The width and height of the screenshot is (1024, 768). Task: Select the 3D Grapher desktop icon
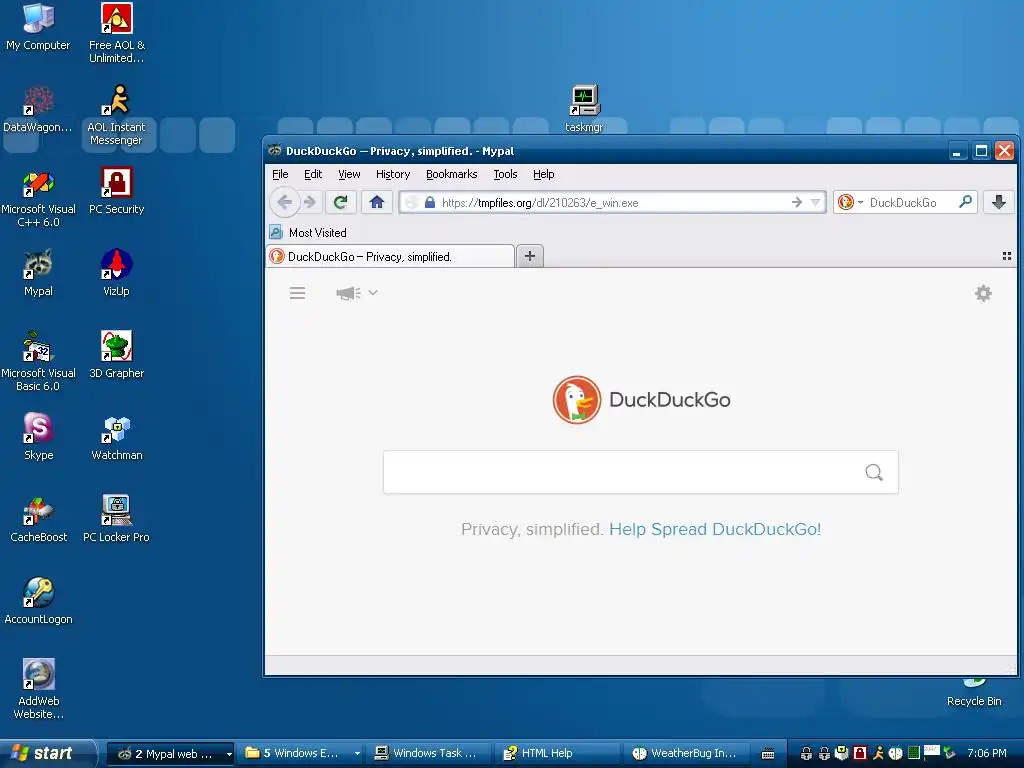point(116,355)
